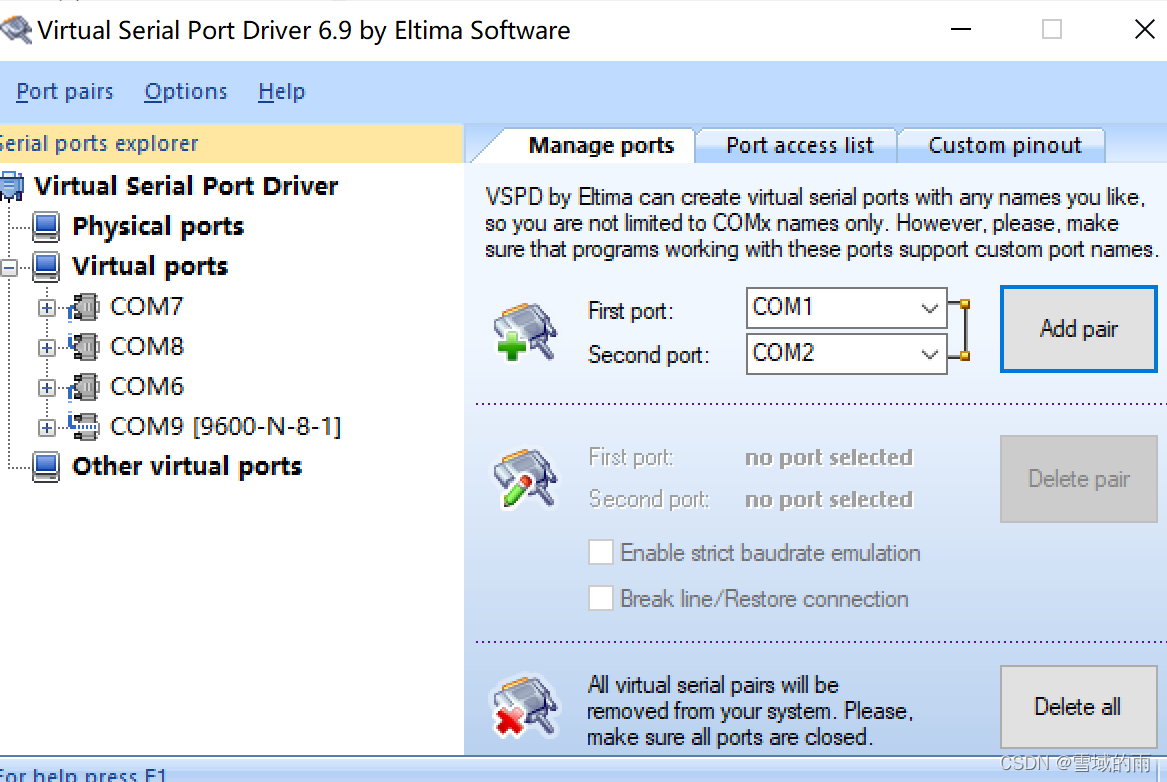Click the Add pair button
Viewport: 1167px width, 782px height.
click(1078, 329)
